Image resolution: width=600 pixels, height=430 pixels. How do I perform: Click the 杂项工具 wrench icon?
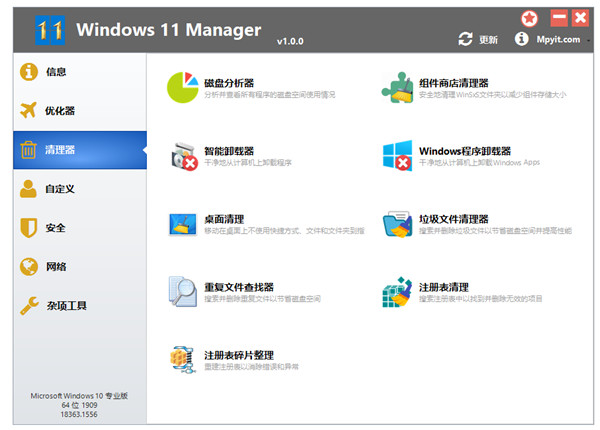[x=29, y=306]
